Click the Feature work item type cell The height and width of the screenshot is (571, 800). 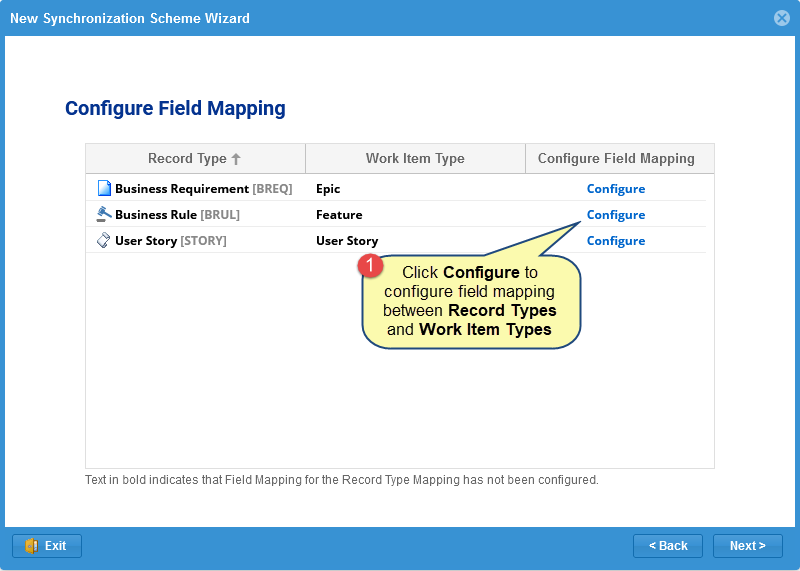coord(339,215)
